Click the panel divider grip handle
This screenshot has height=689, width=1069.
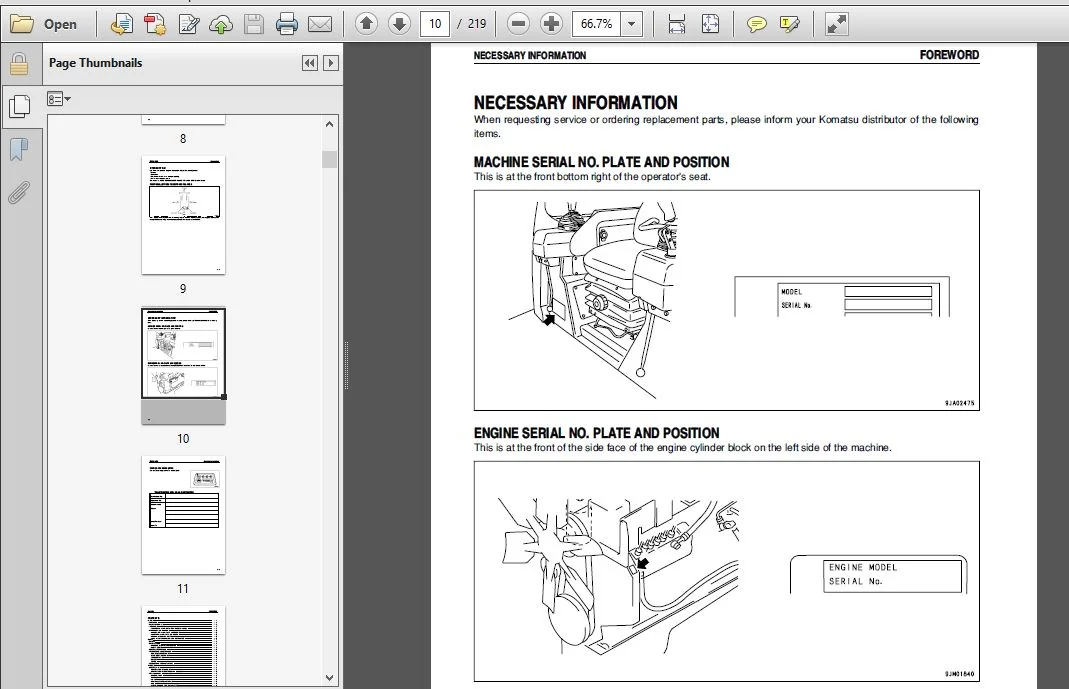click(346, 365)
